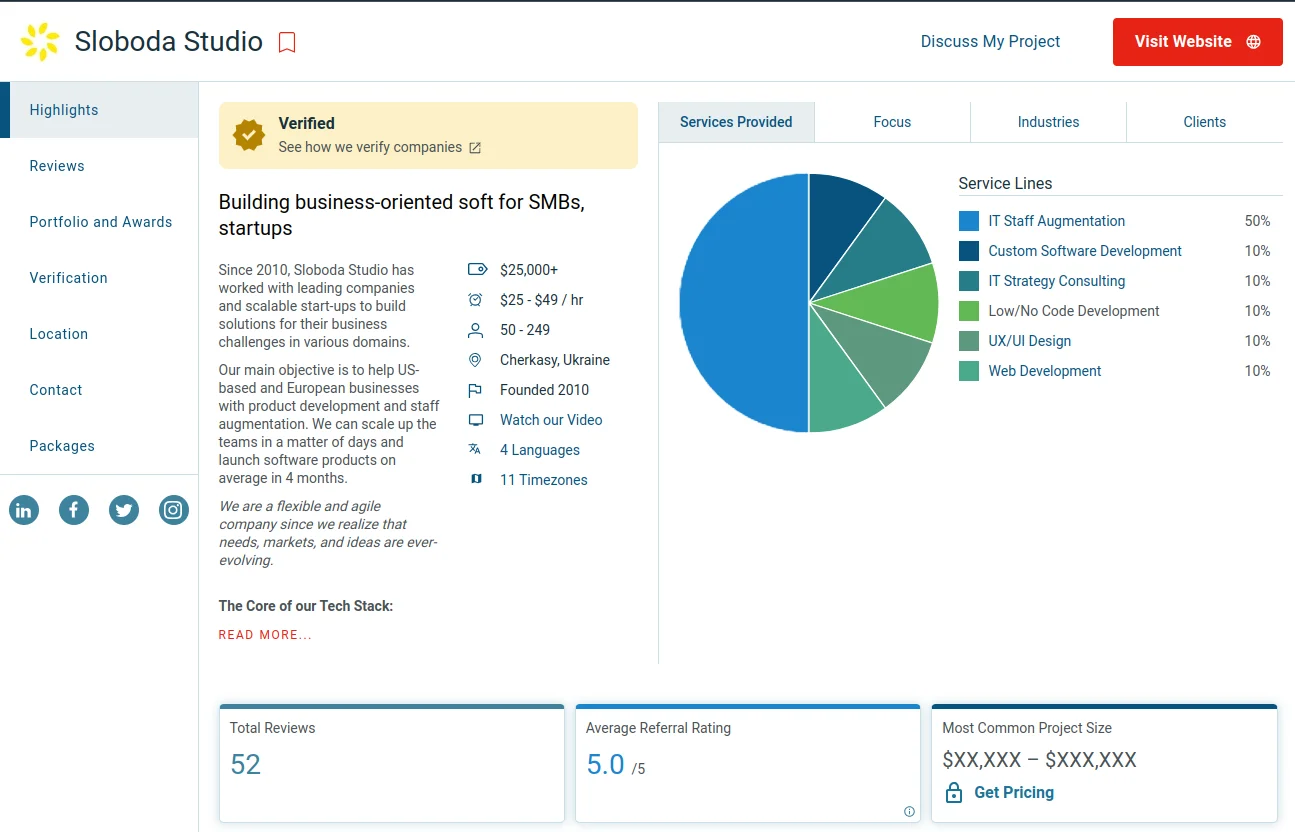Click the price tag icon next to $25,000+
Image resolution: width=1295 pixels, height=832 pixels.
click(x=477, y=270)
